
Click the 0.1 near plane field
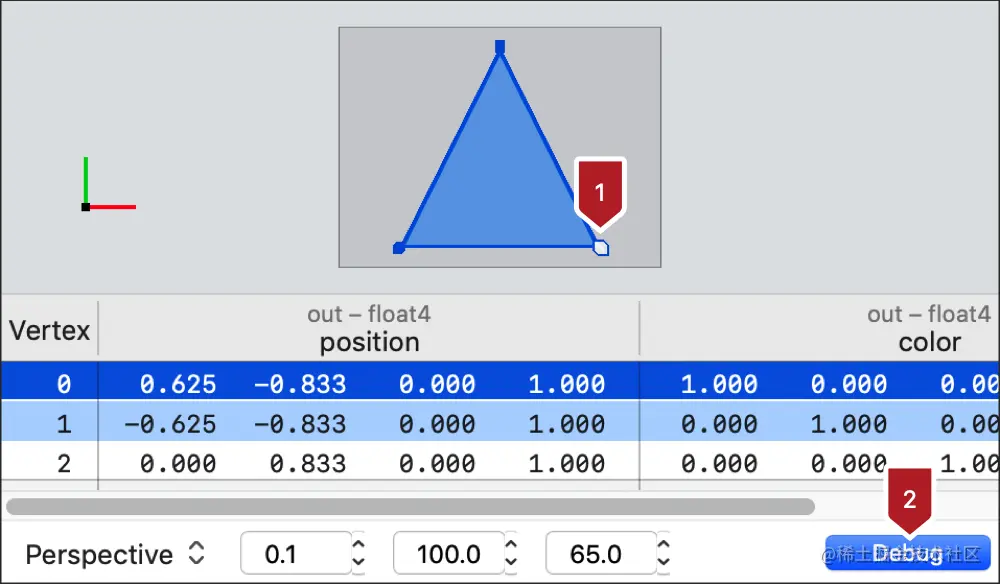[296, 553]
